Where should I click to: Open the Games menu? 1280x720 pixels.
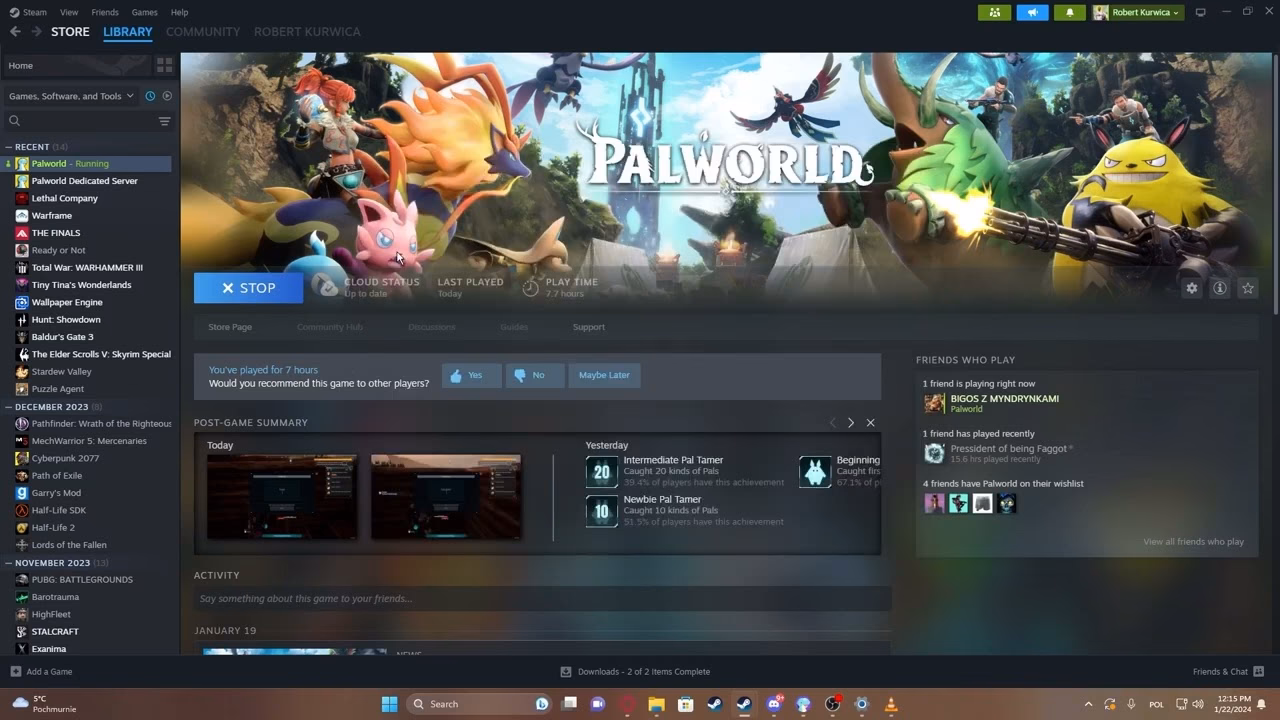tap(145, 12)
